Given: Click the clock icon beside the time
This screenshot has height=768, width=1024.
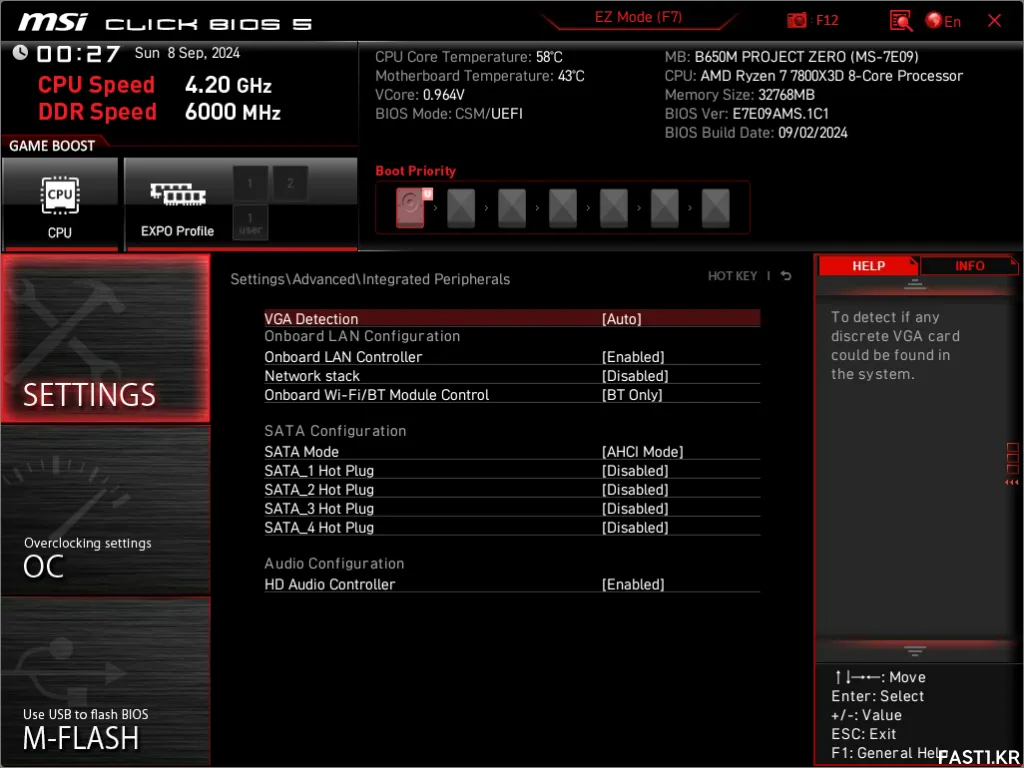Looking at the screenshot, I should 21,52.
